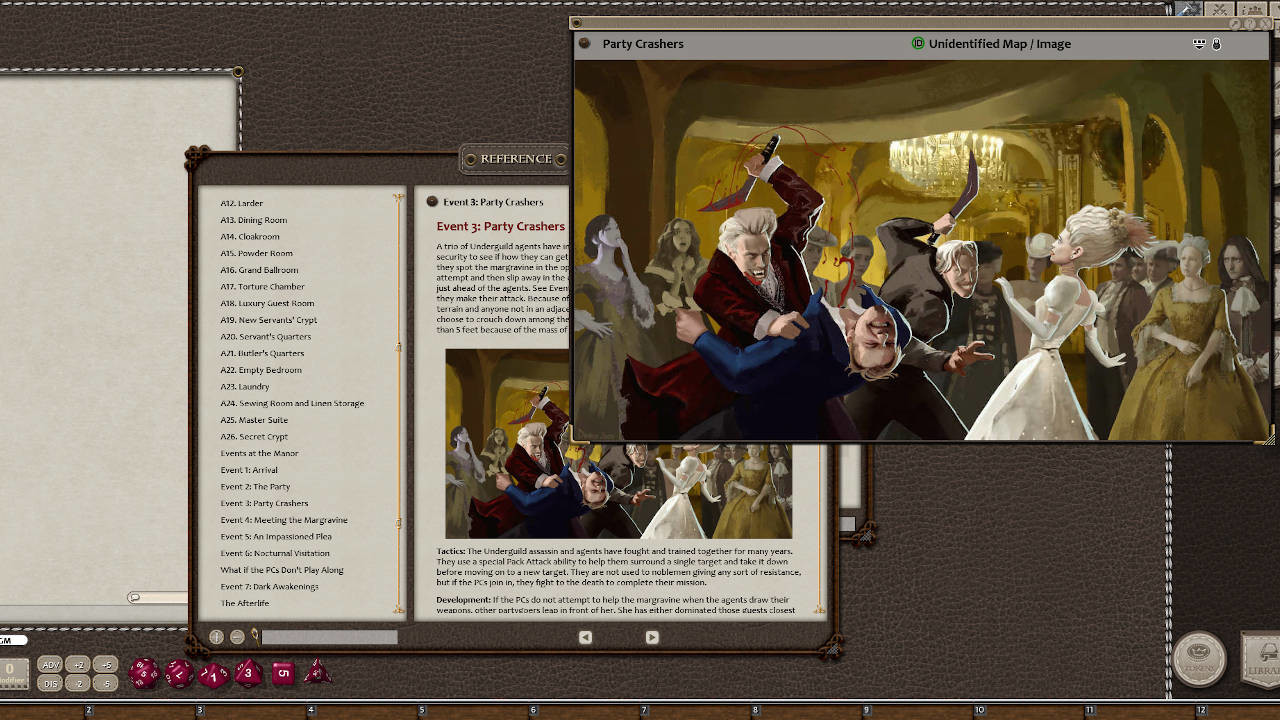Viewport: 1280px width, 720px height.
Task: Click the Party Crashers window title header
Action: click(x=643, y=43)
